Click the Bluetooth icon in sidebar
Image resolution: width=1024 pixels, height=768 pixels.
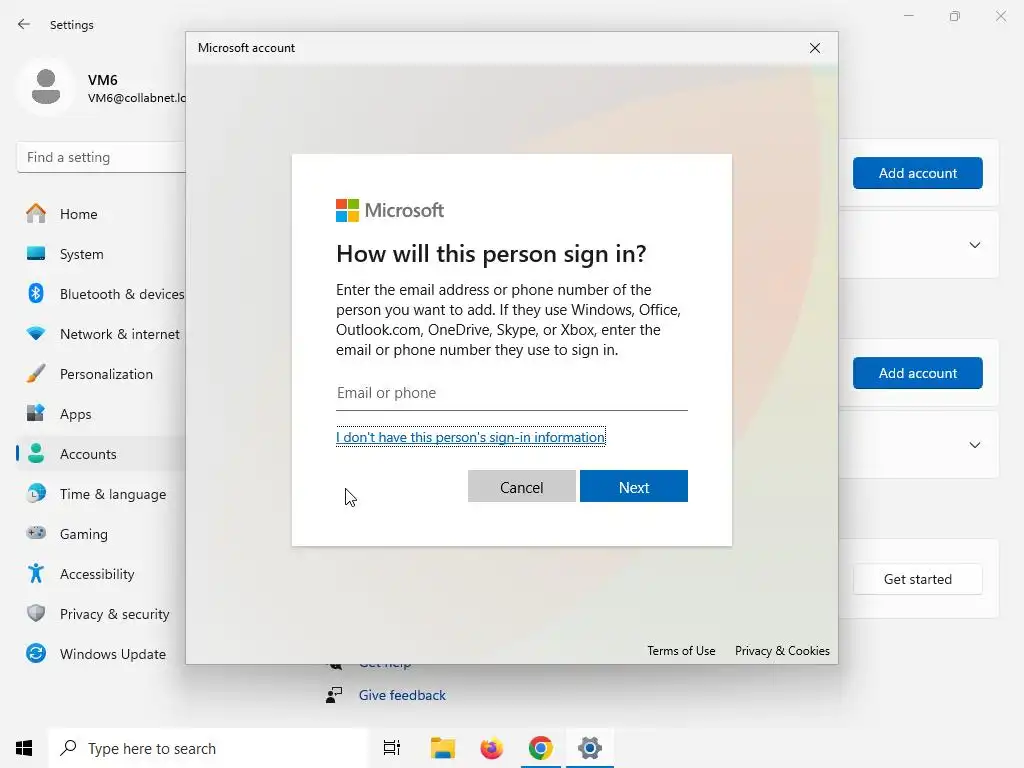(36, 293)
